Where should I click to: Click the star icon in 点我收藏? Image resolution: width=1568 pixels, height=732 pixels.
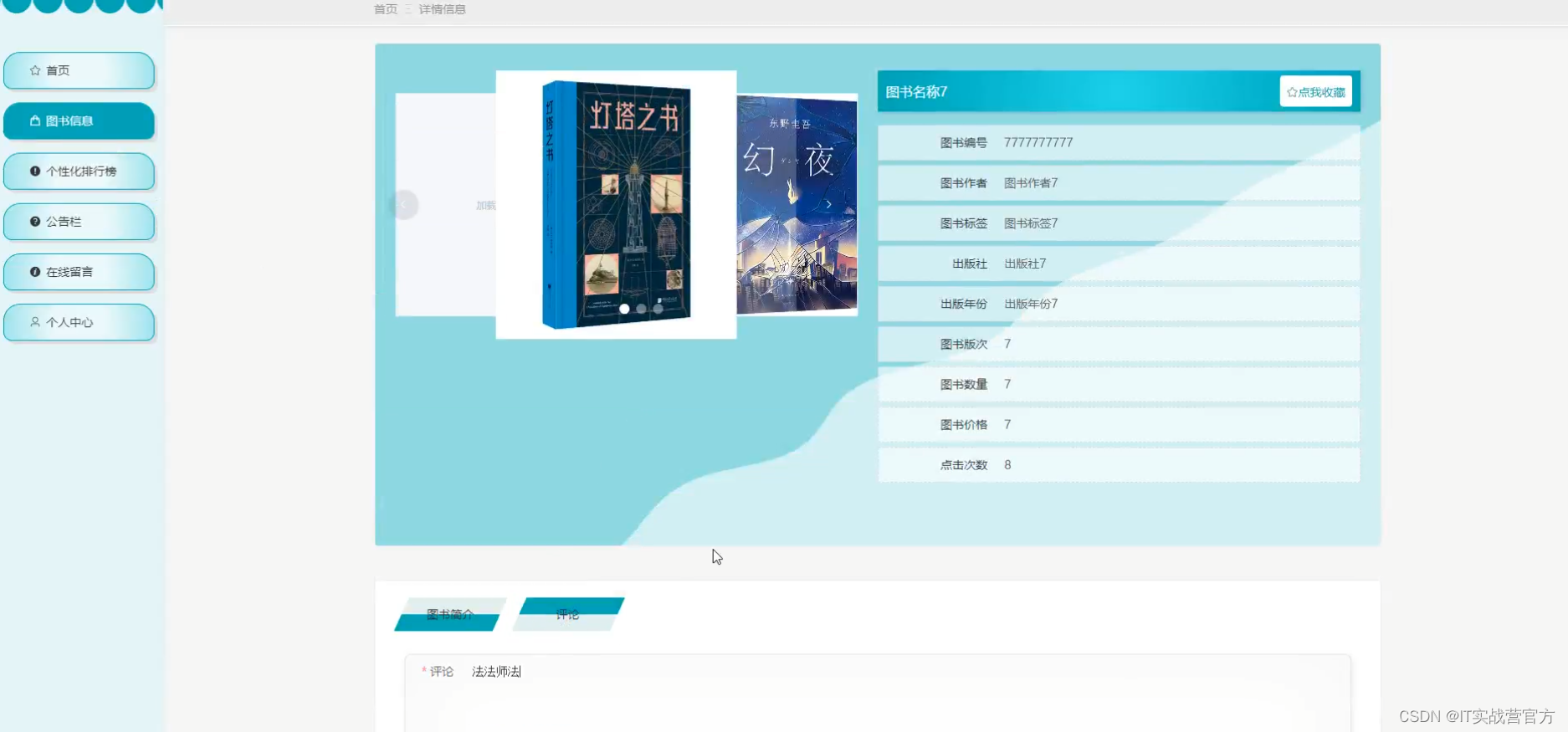[x=1292, y=92]
